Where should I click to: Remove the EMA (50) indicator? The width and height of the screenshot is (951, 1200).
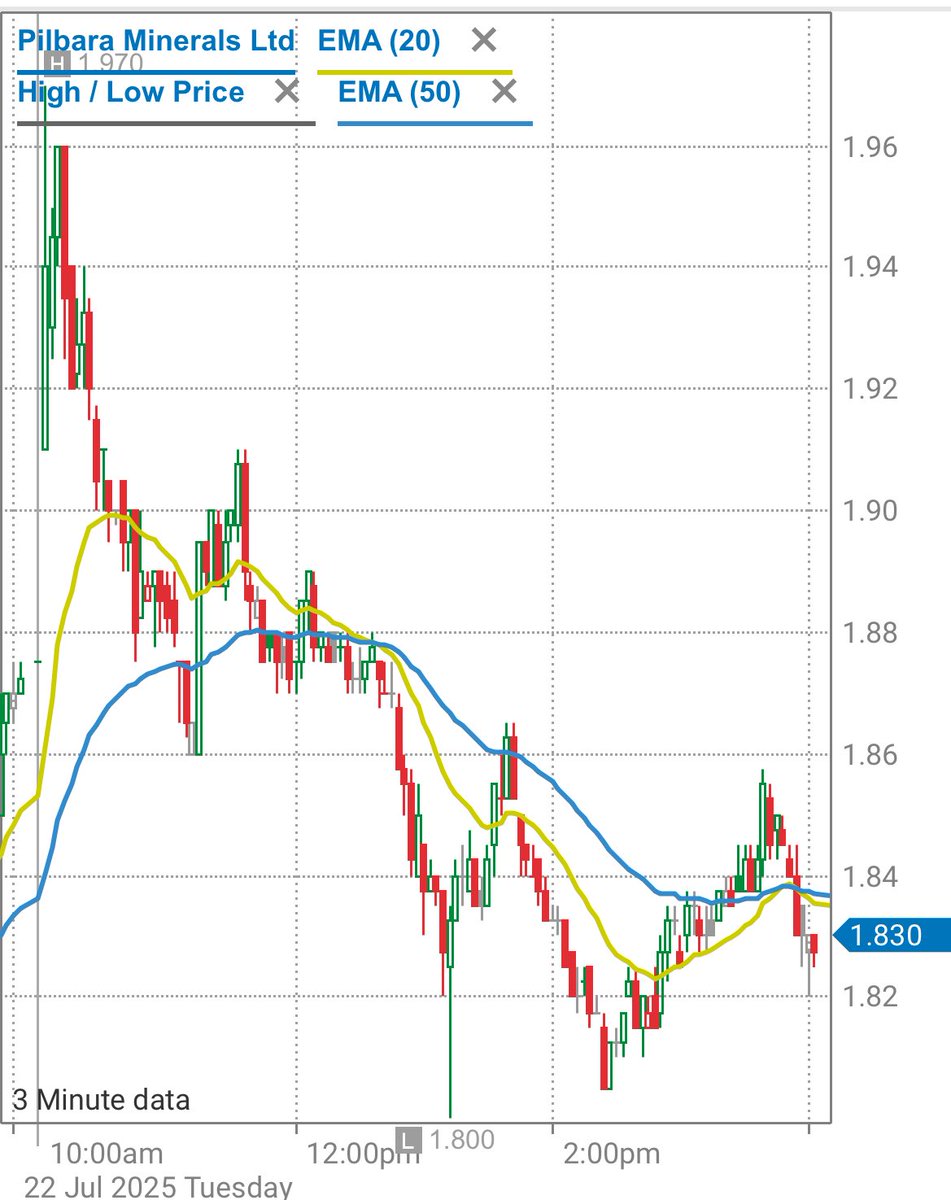[505, 92]
